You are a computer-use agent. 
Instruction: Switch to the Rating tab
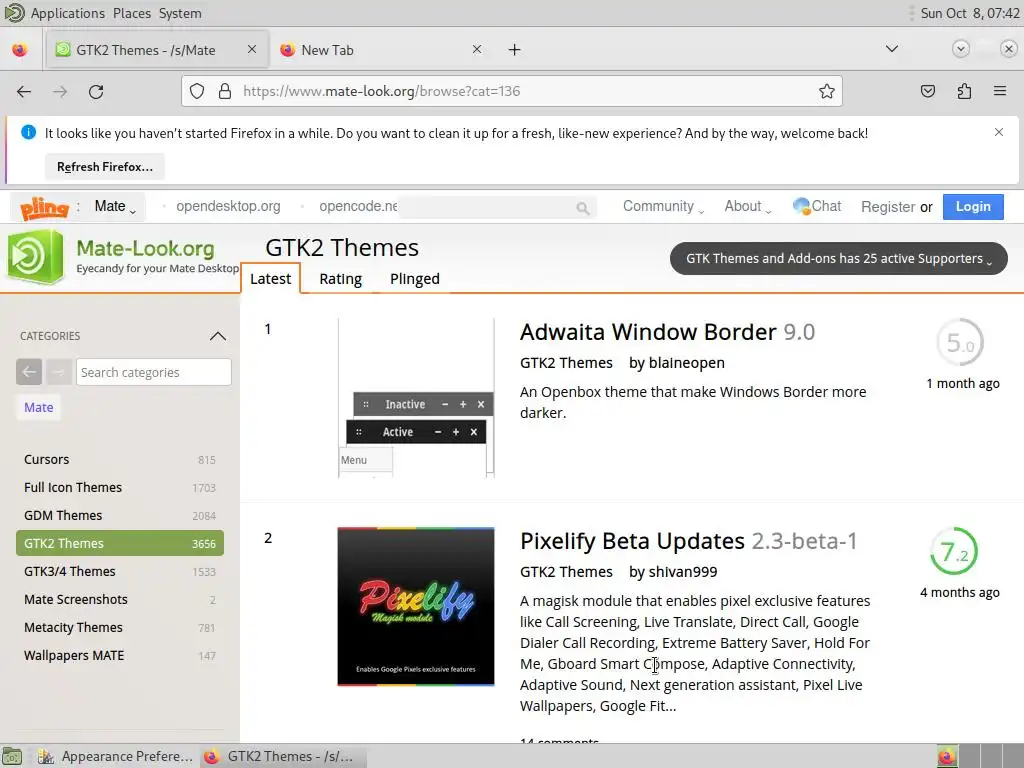click(x=340, y=279)
